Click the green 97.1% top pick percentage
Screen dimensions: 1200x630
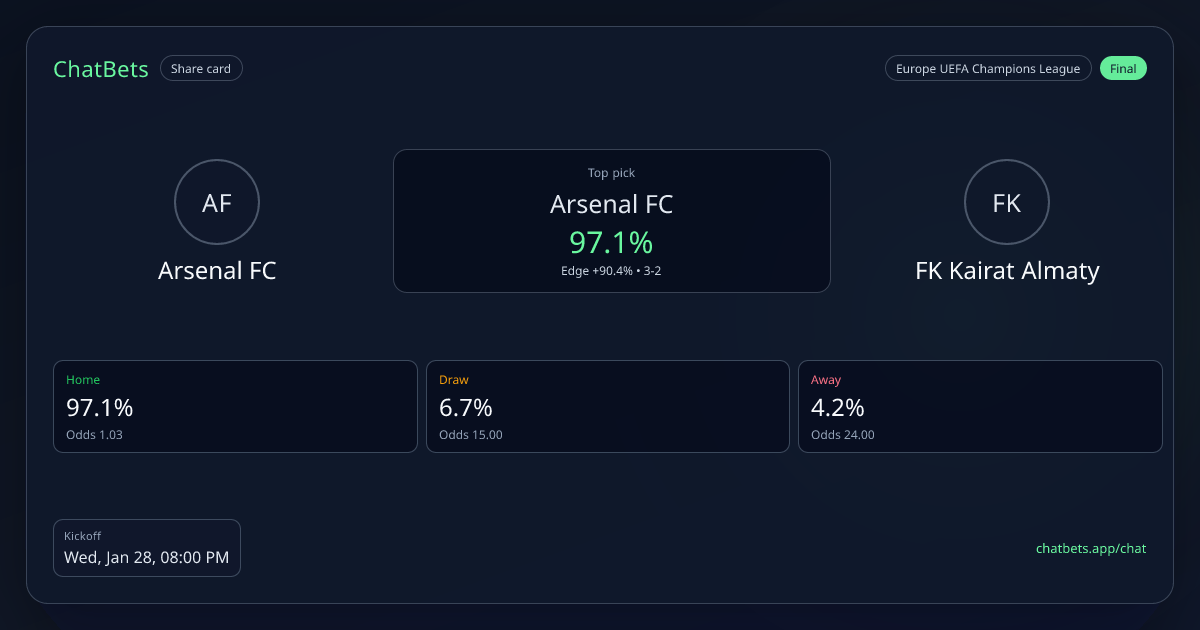pos(611,242)
